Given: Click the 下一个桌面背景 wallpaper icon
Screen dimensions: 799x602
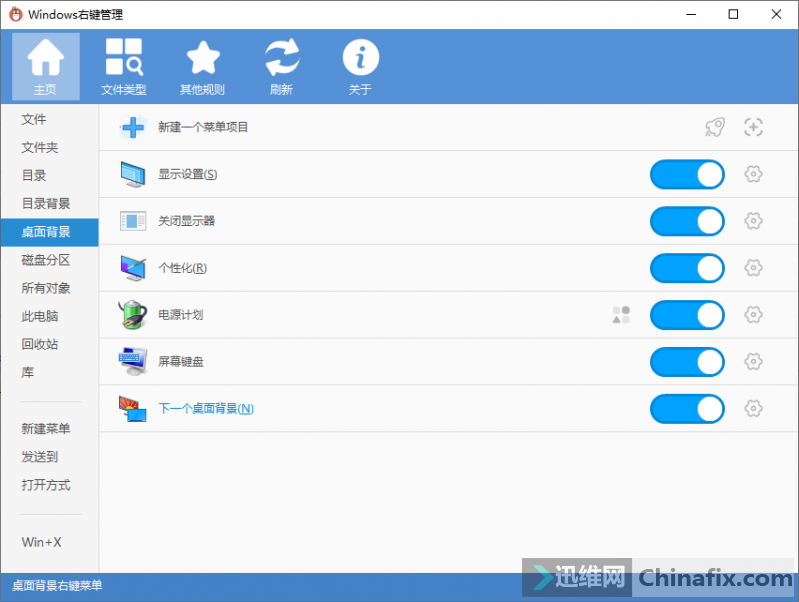Looking at the screenshot, I should pyautogui.click(x=132, y=408).
